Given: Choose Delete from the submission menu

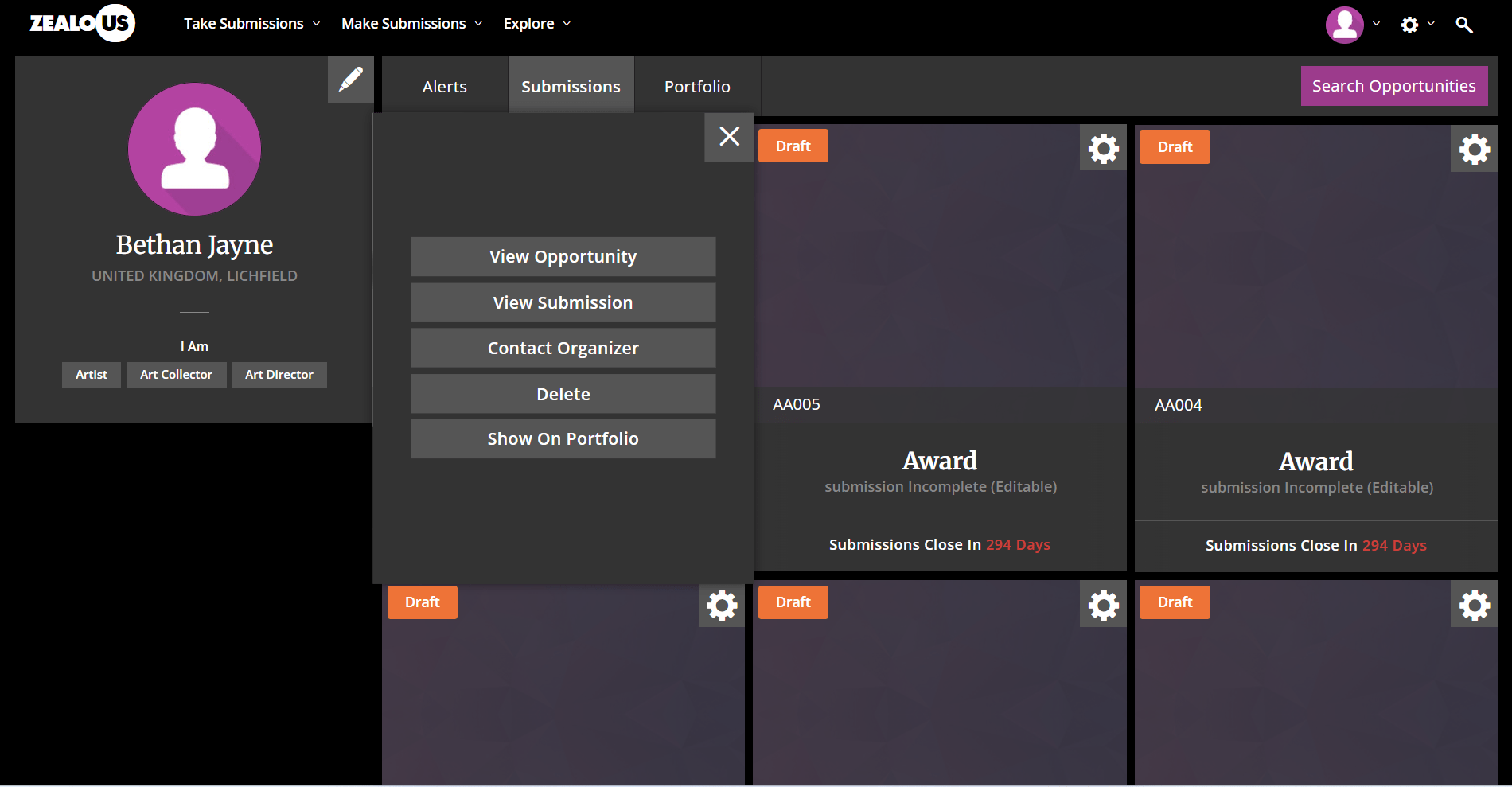Looking at the screenshot, I should pos(563,394).
